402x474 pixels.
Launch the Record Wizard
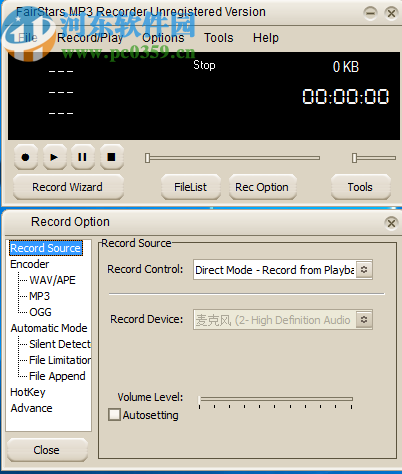pos(68,187)
